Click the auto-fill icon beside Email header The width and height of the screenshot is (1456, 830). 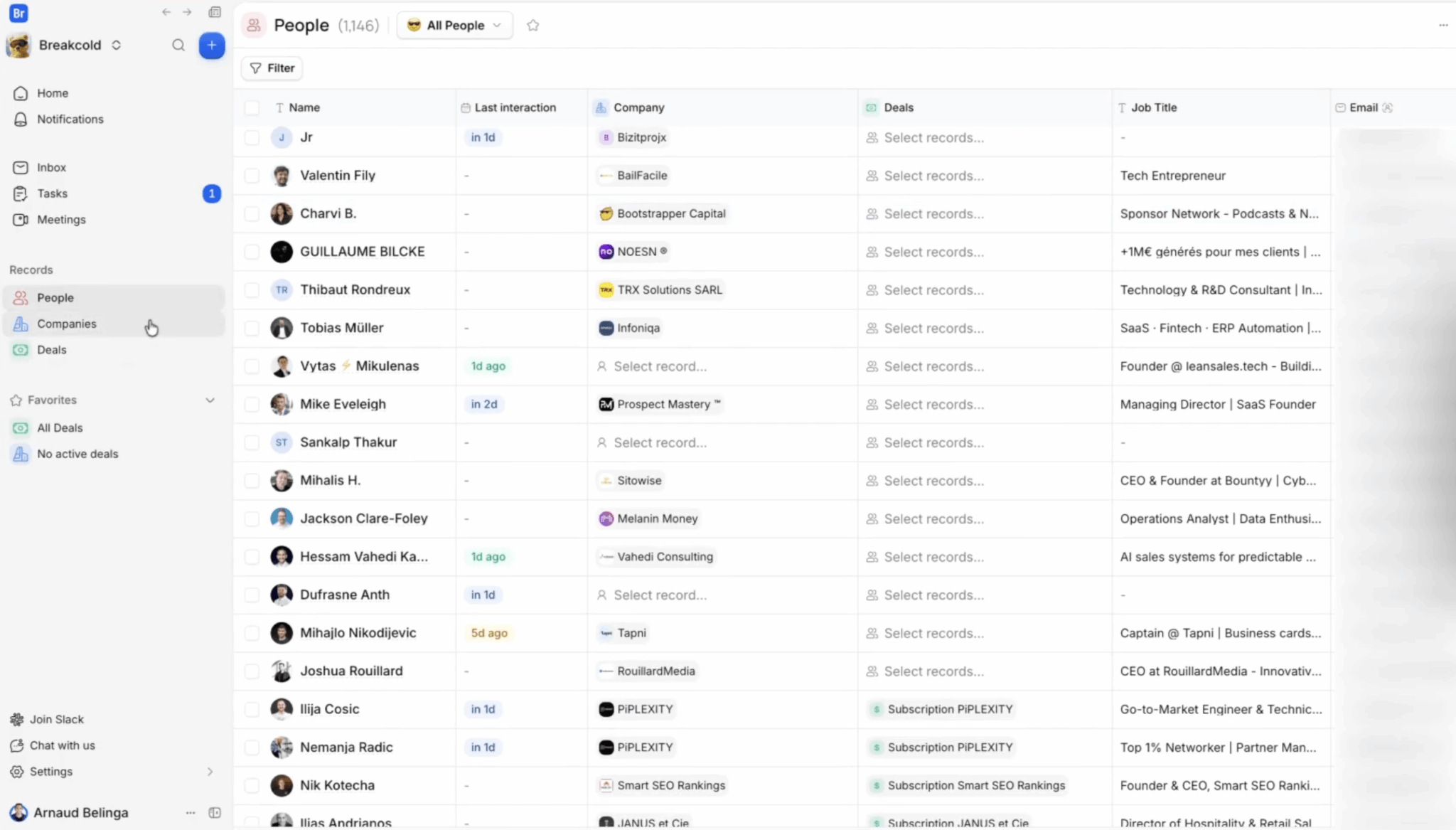[1388, 108]
